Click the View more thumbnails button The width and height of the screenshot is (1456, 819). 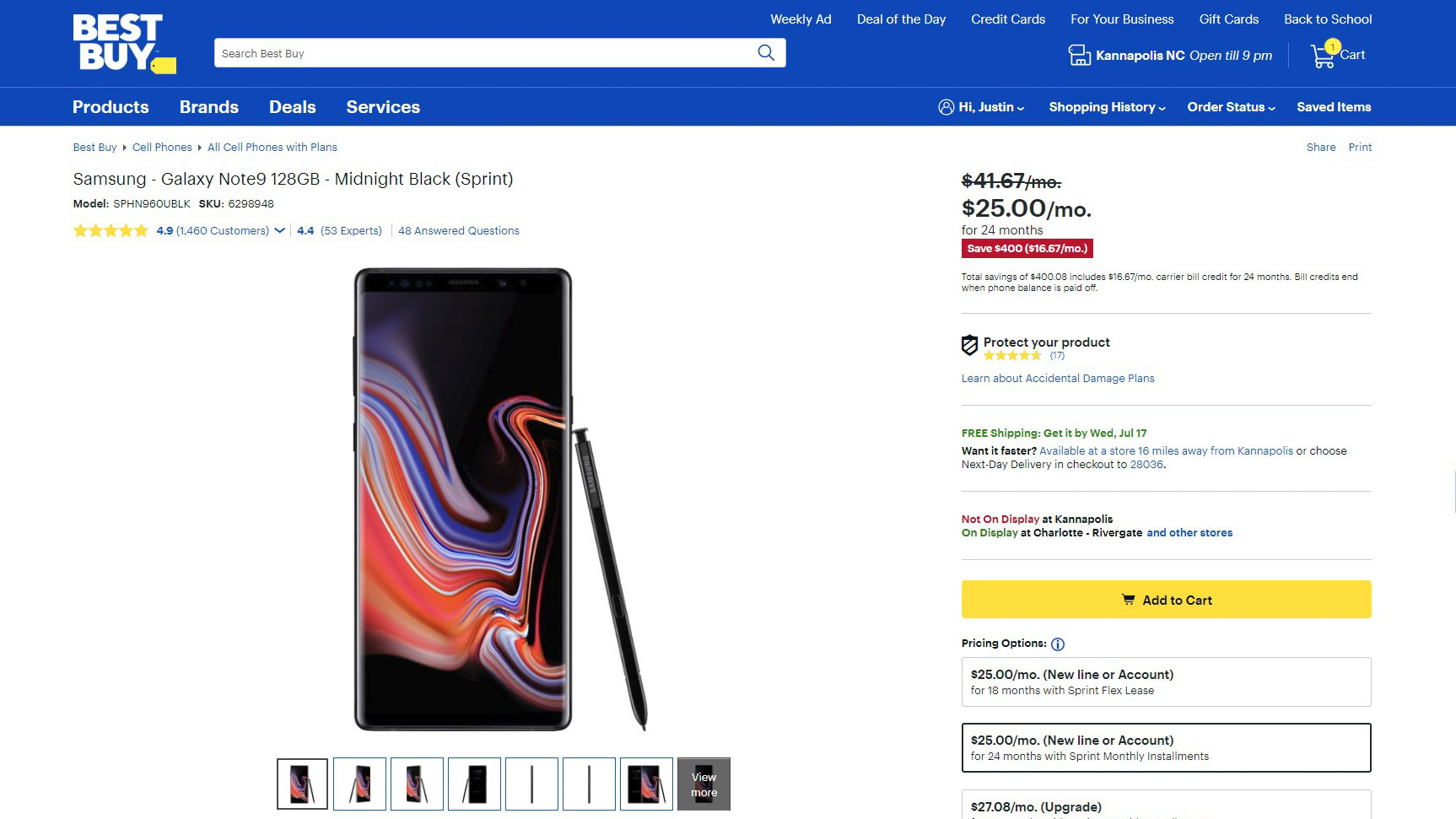pyautogui.click(x=704, y=784)
